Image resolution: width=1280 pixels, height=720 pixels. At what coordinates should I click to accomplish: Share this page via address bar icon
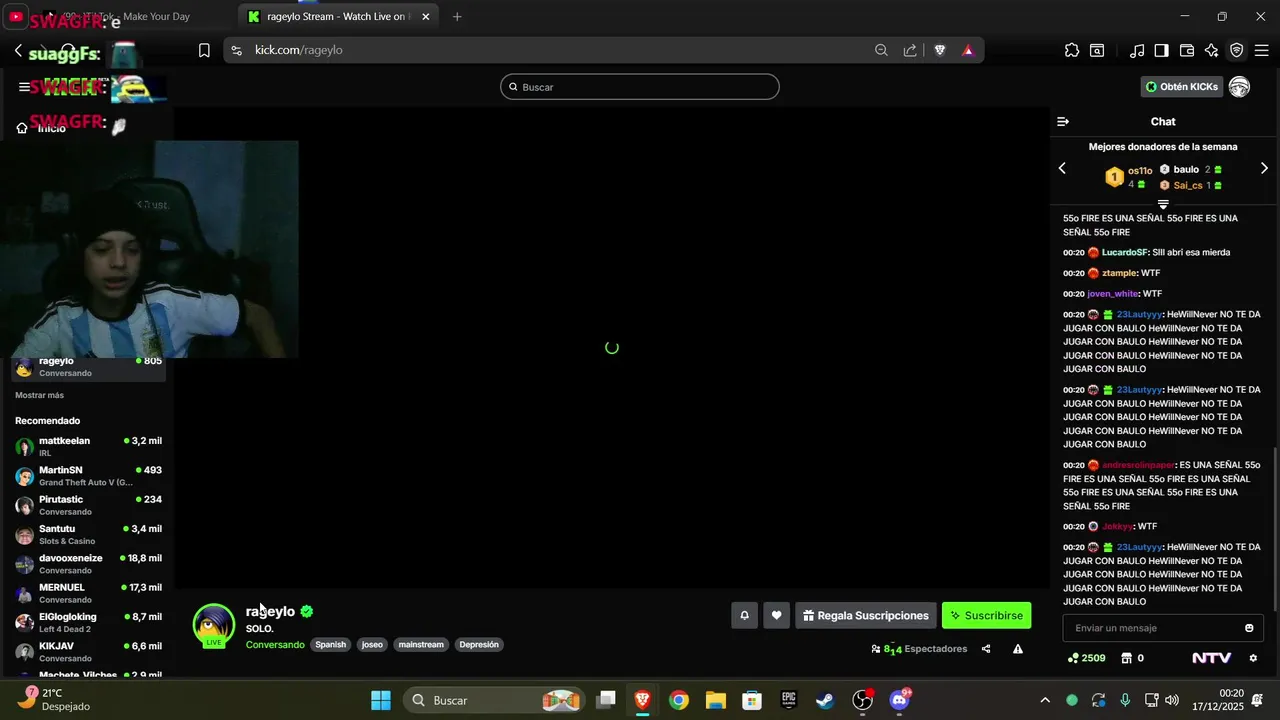pos(910,50)
